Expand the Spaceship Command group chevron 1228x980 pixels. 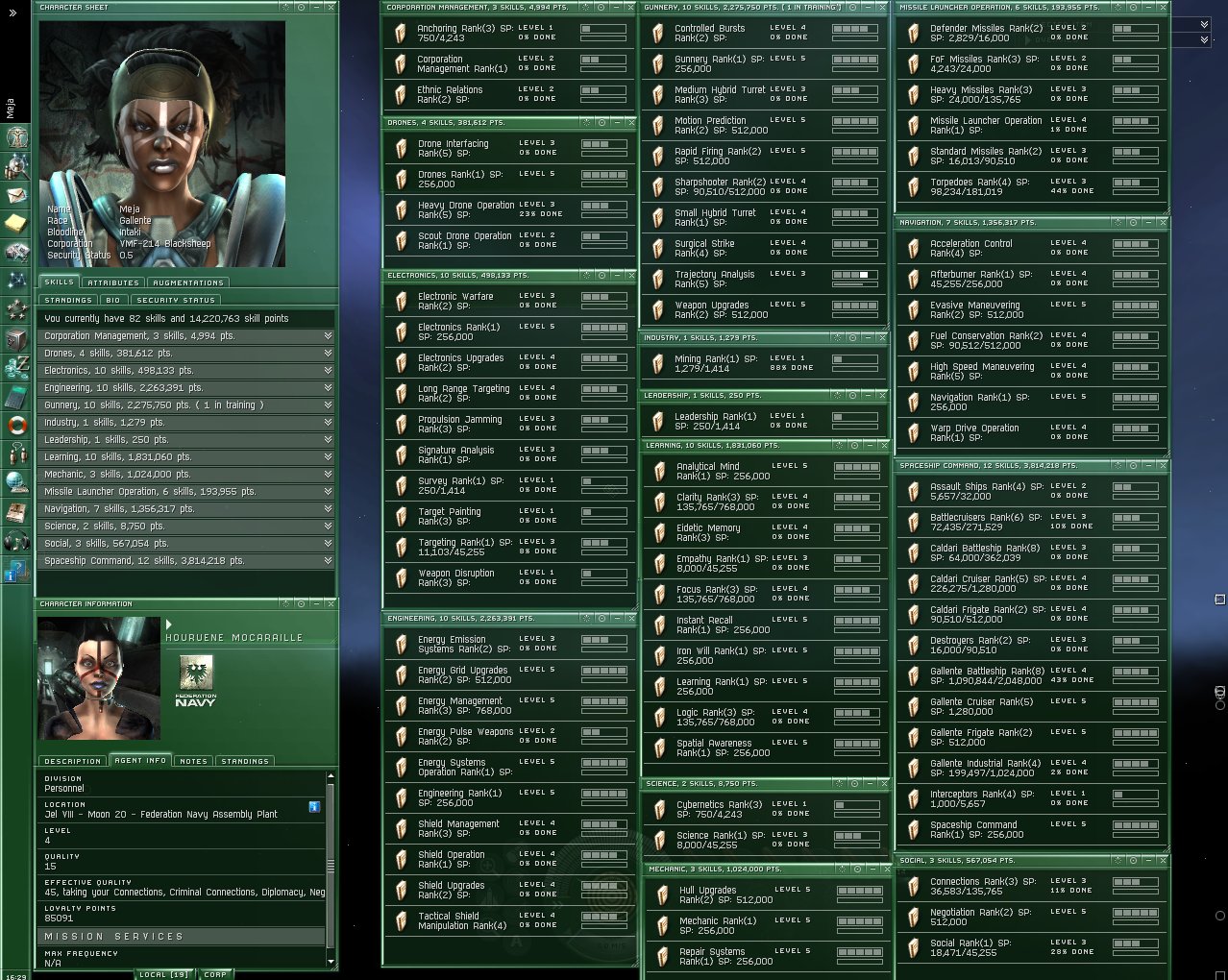[328, 561]
